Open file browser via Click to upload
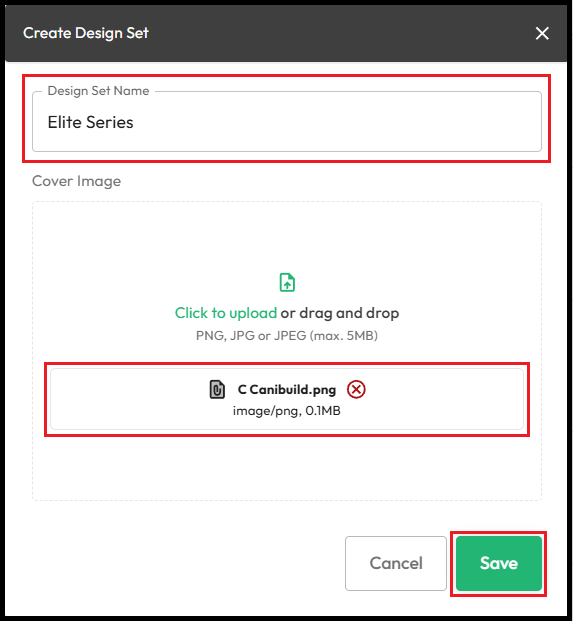 tap(226, 313)
